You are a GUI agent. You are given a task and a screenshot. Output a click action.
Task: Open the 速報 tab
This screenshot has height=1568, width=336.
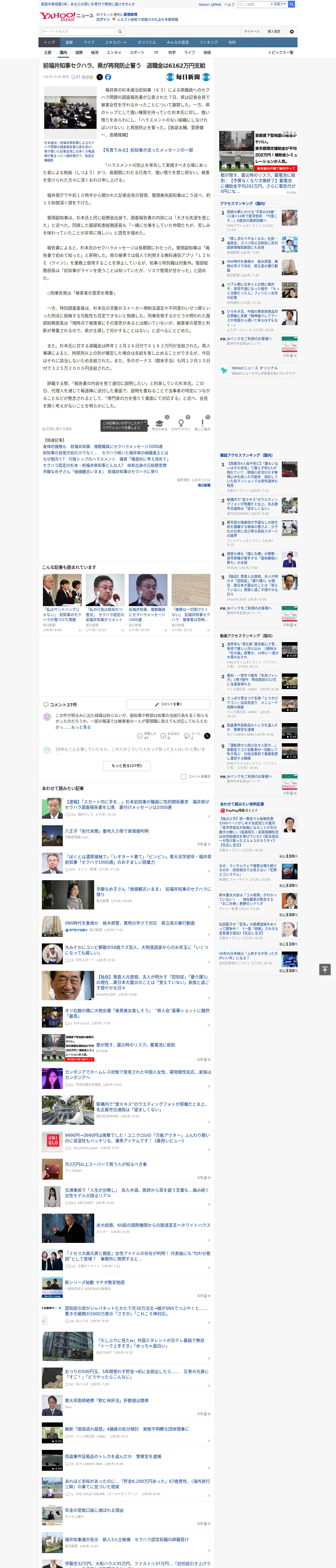69,43
